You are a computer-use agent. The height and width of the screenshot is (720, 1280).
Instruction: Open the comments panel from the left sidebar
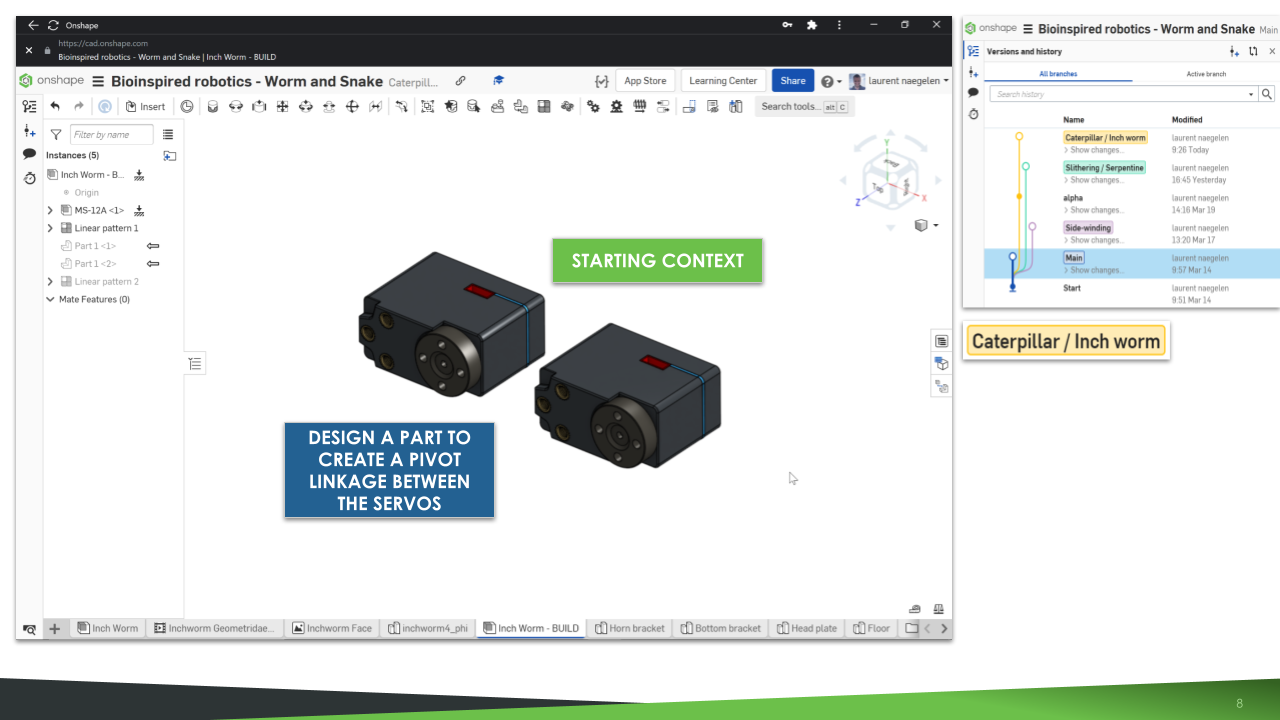(27, 154)
